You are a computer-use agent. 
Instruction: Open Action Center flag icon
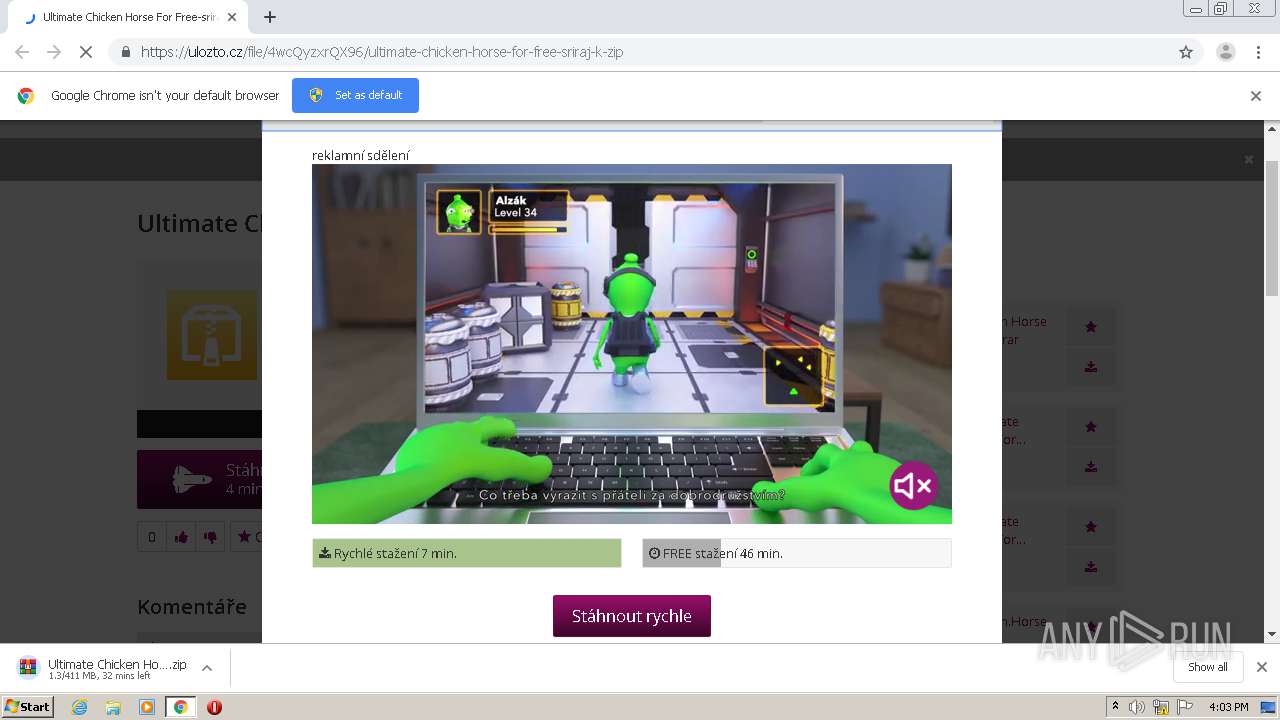1185,707
